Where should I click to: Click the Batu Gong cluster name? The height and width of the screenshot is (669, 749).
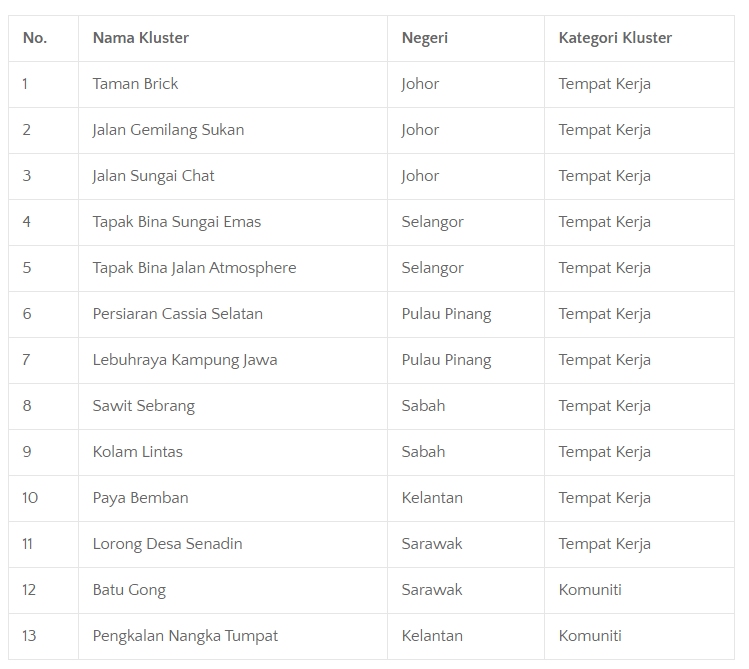[x=129, y=590]
